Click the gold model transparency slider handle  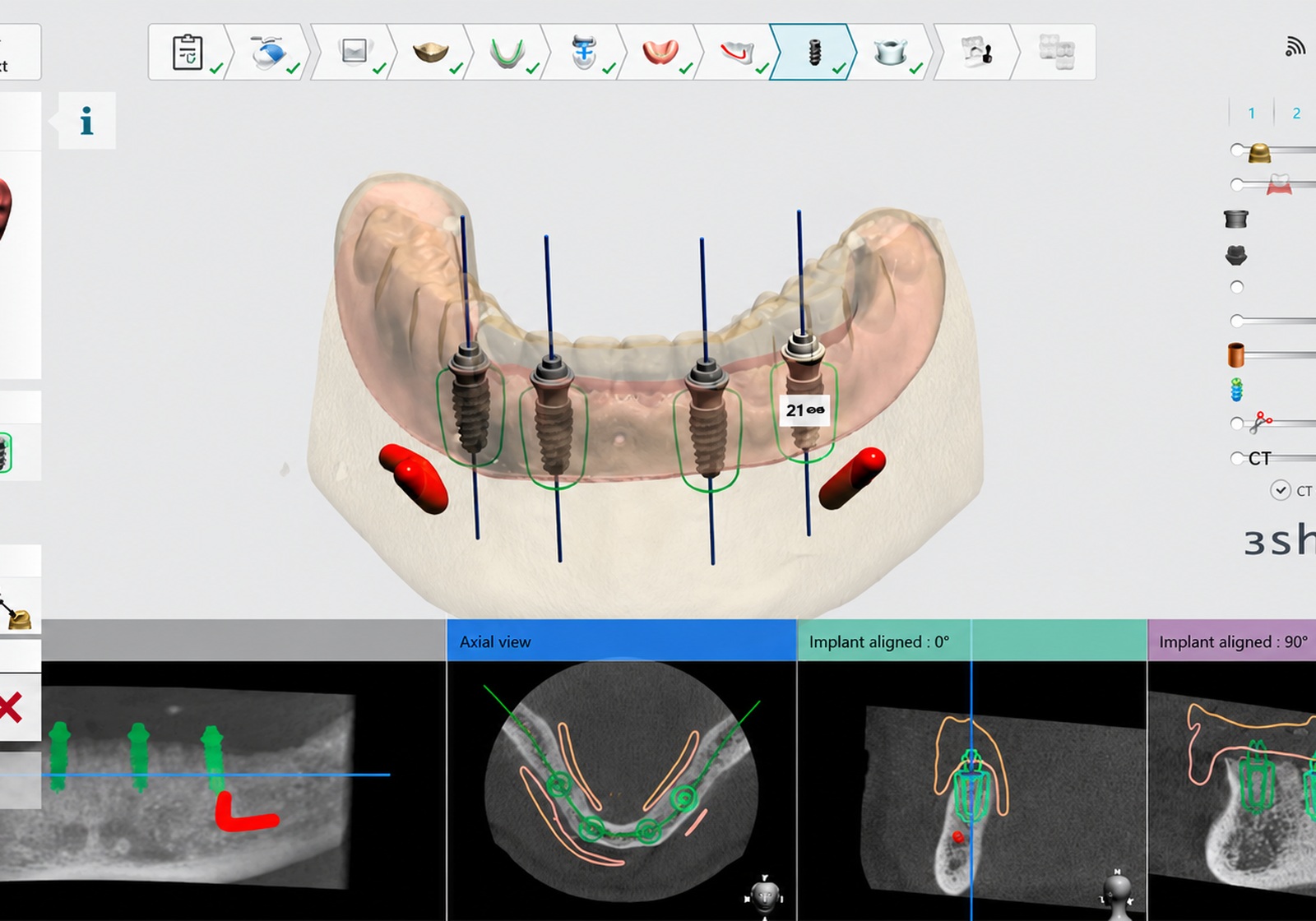click(1238, 150)
